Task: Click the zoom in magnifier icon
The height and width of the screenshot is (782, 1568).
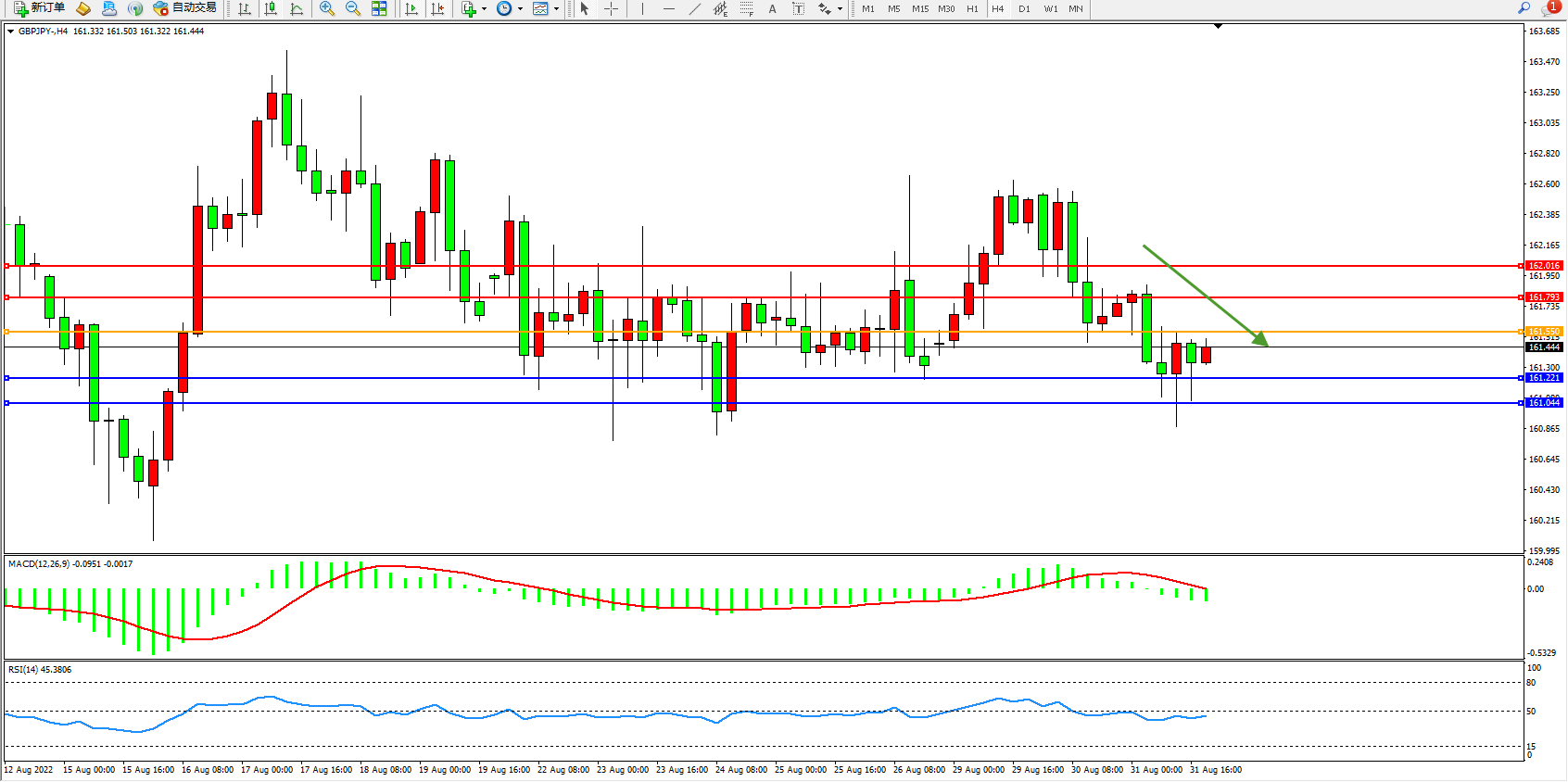Action: click(327, 8)
